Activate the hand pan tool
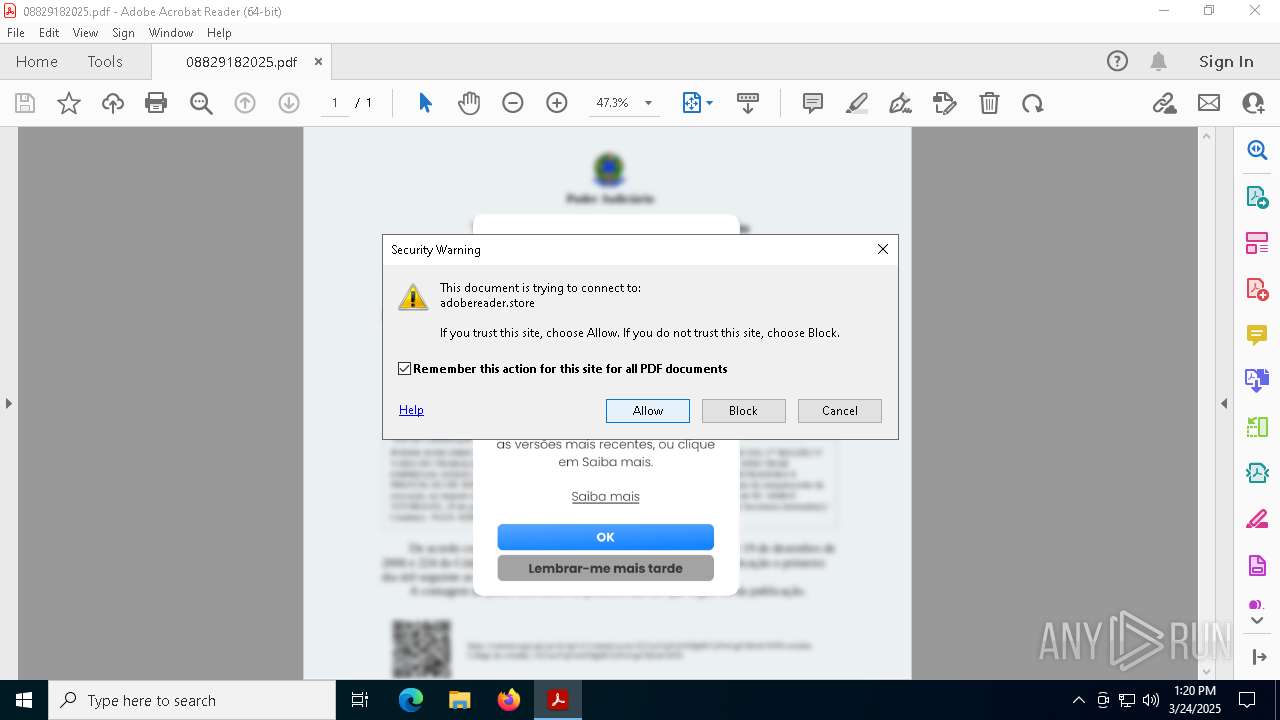This screenshot has width=1280, height=720. point(469,103)
